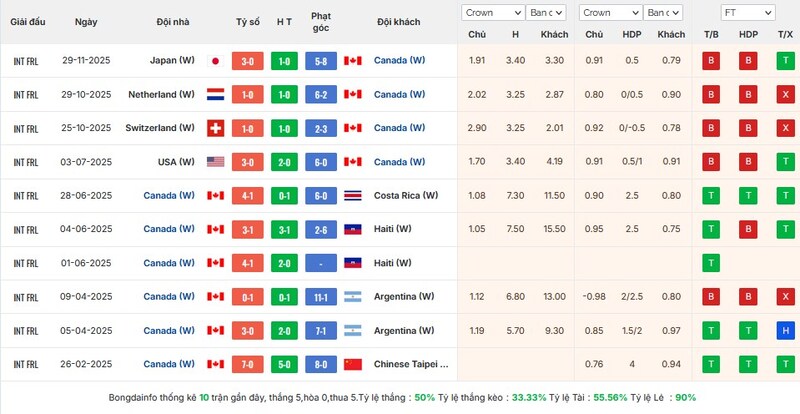Image resolution: width=800 pixels, height=414 pixels.
Task: Click the Chinese Taipei flag icon
Action: point(352,364)
